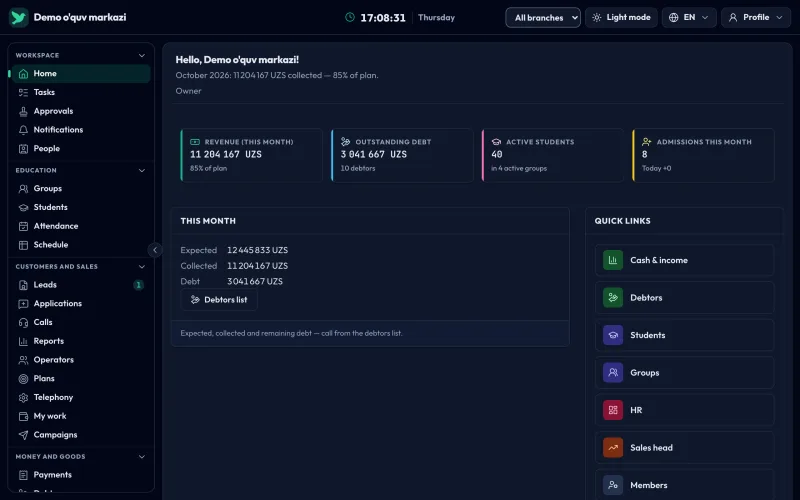
Task: Click the Telephony gear icon
Action: pos(23,398)
